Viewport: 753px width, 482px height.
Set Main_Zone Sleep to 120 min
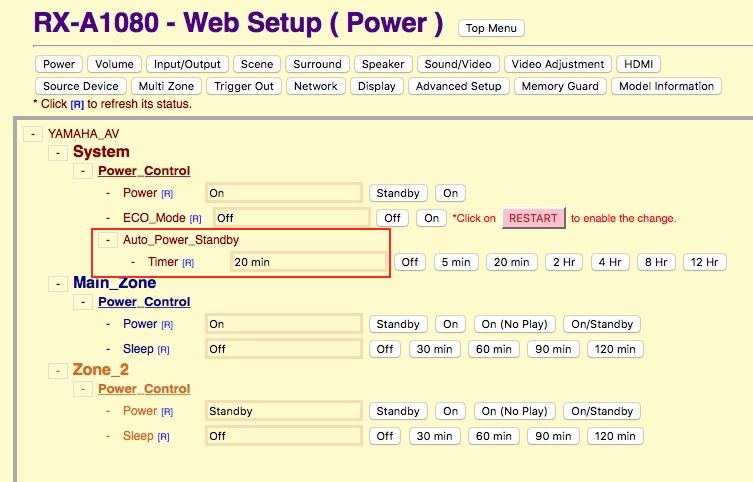615,349
